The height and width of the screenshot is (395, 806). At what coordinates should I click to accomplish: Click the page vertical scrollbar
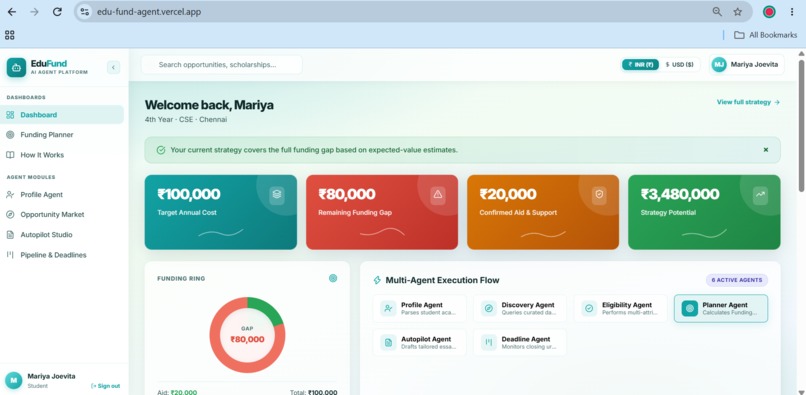click(x=801, y=126)
